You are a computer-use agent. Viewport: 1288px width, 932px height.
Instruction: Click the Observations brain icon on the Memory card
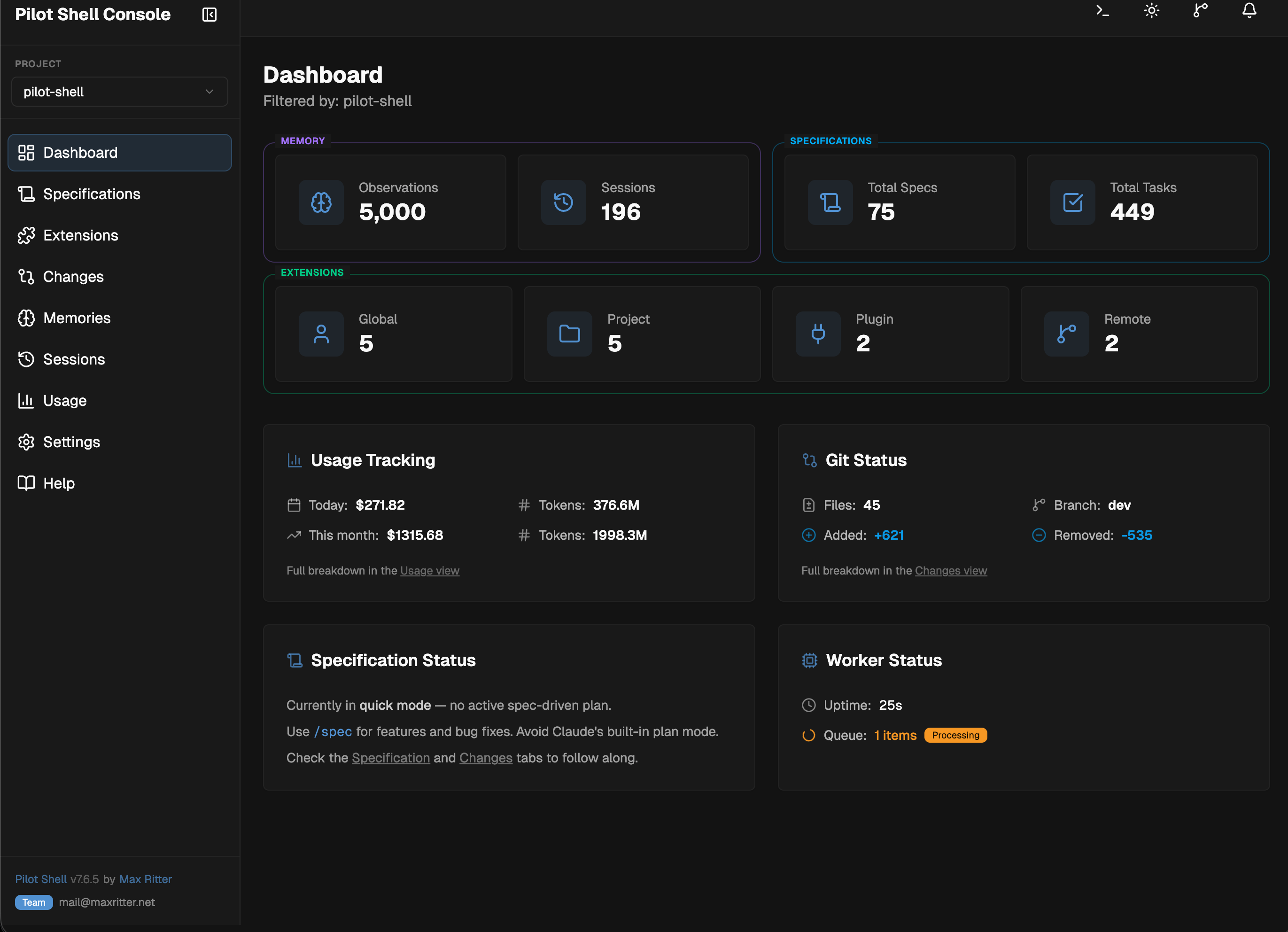(x=321, y=202)
